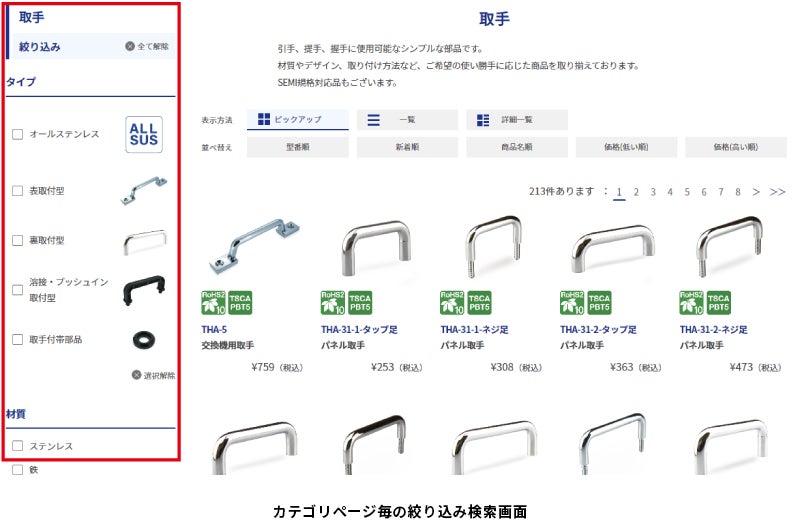Click the 選択解除 deselect icon

[x=136, y=375]
